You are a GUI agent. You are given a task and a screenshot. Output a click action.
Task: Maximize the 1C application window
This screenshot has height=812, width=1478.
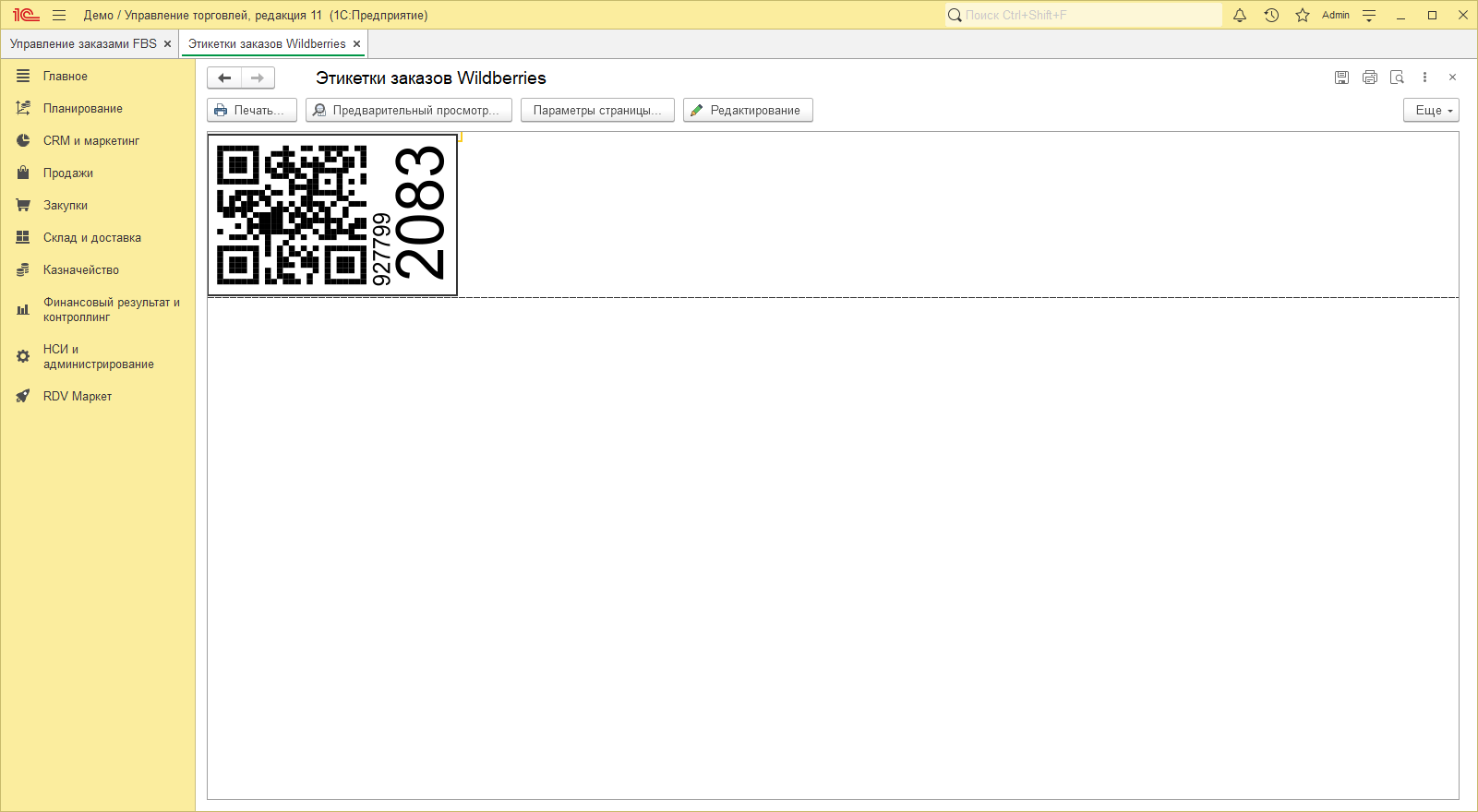[1432, 15]
